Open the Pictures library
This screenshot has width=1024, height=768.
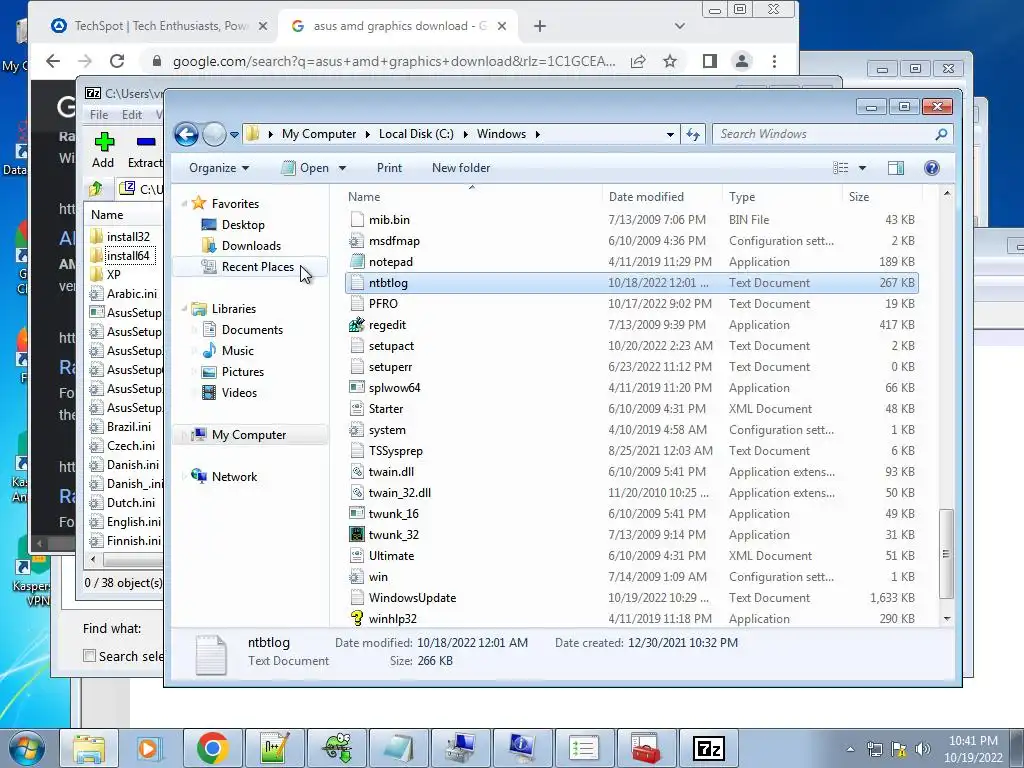click(242, 372)
